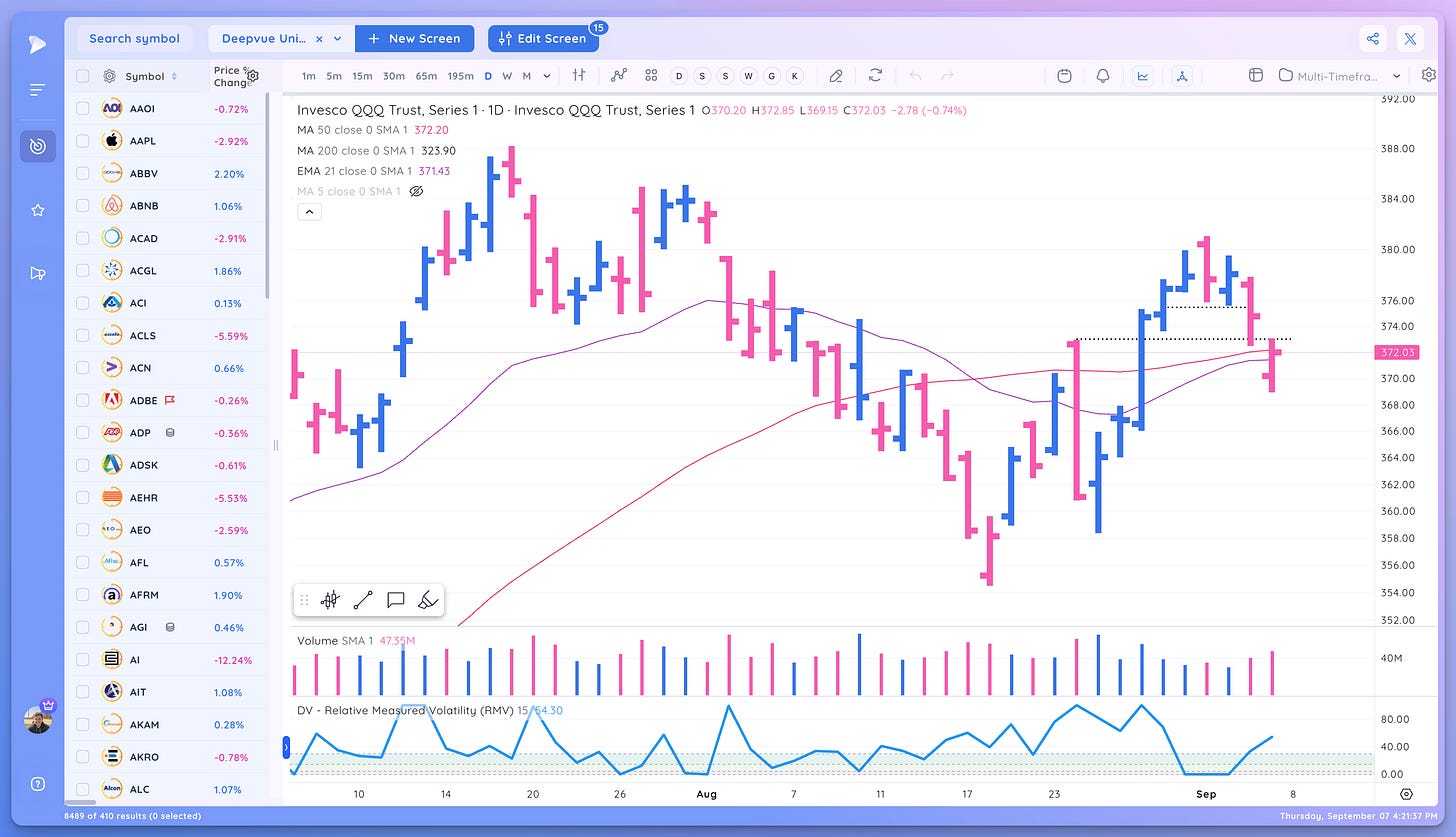Toggle visibility eye of MA 5 indicator
Viewport: 1456px width, 837px height.
(x=418, y=191)
